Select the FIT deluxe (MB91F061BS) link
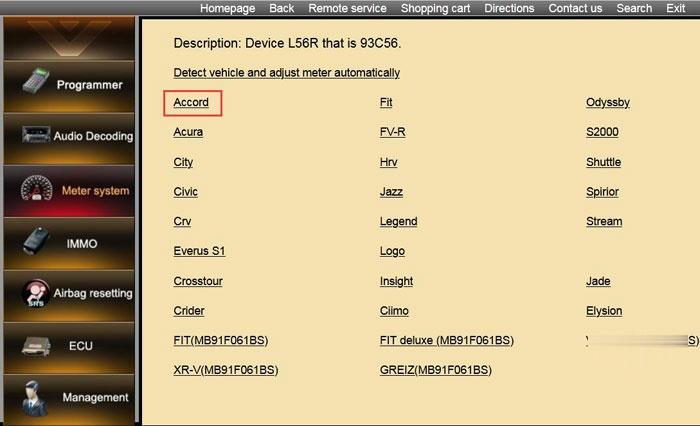This screenshot has width=700, height=426. 446,341
